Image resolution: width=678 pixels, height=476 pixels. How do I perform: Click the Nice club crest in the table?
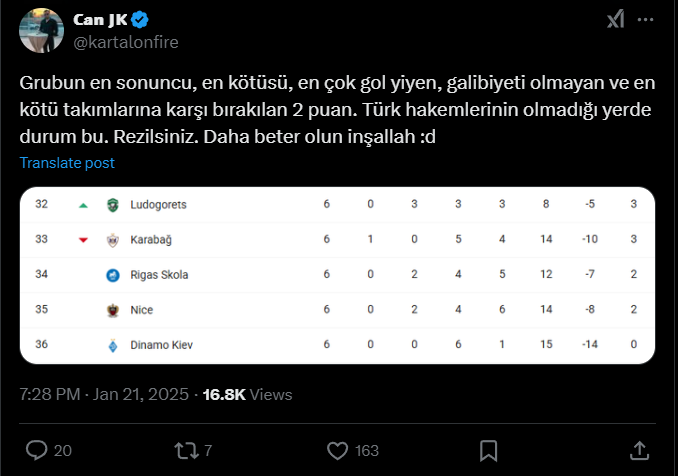[112, 310]
